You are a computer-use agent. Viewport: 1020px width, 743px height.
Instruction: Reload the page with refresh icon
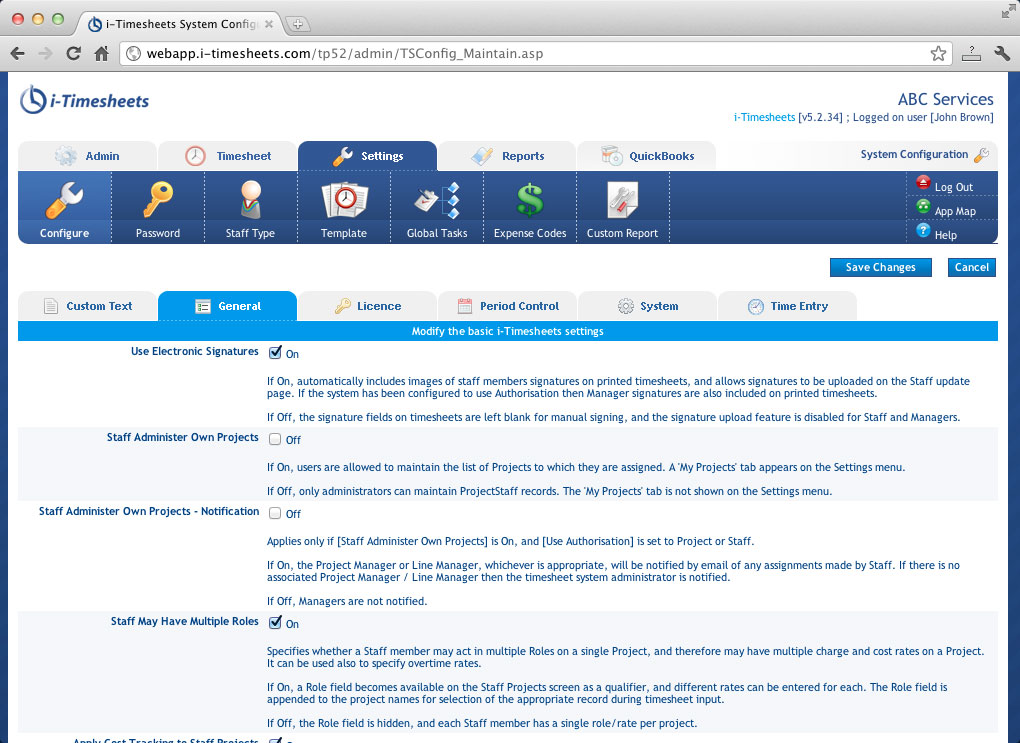[x=74, y=53]
